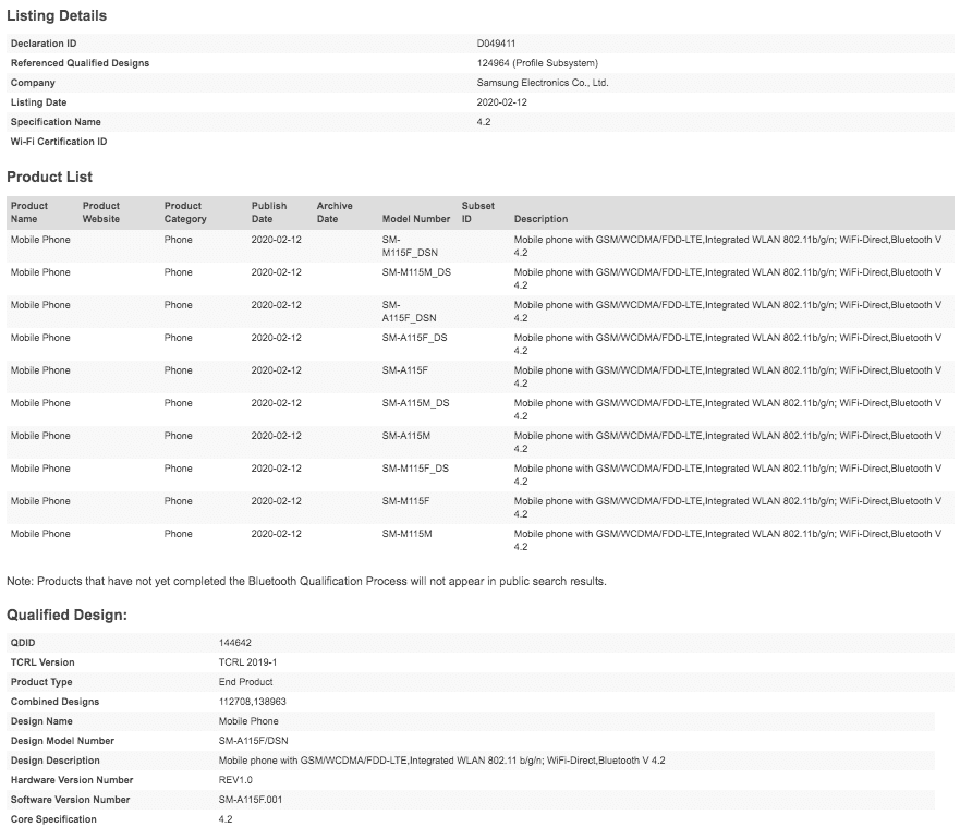Click the Qualified Design heading
Image resolution: width=960 pixels, height=827 pixels.
[67, 615]
